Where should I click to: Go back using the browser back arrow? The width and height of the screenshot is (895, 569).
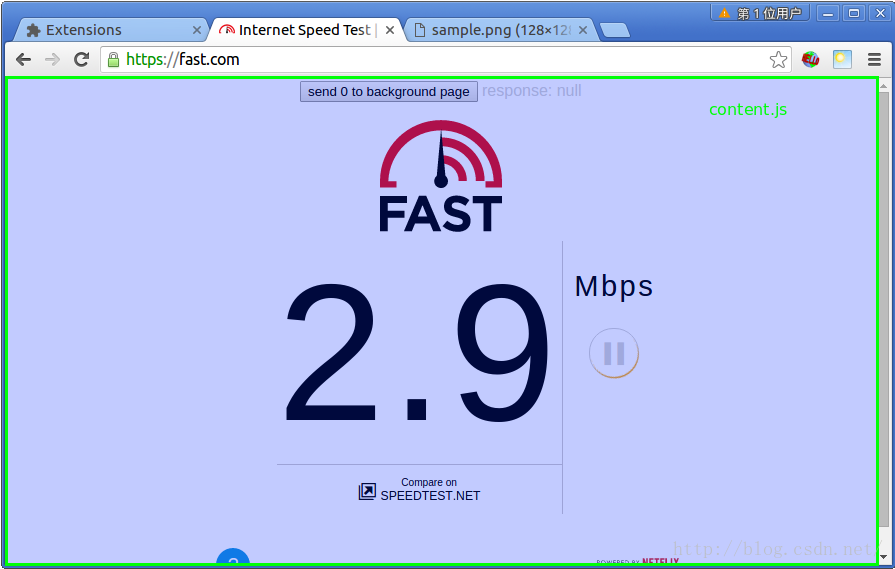(23, 59)
